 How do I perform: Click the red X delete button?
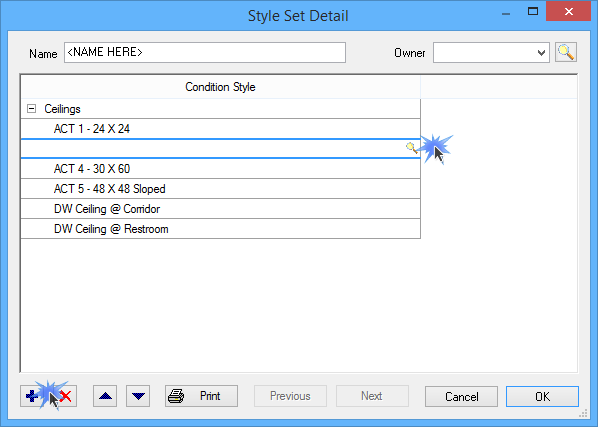pyautogui.click(x=66, y=396)
